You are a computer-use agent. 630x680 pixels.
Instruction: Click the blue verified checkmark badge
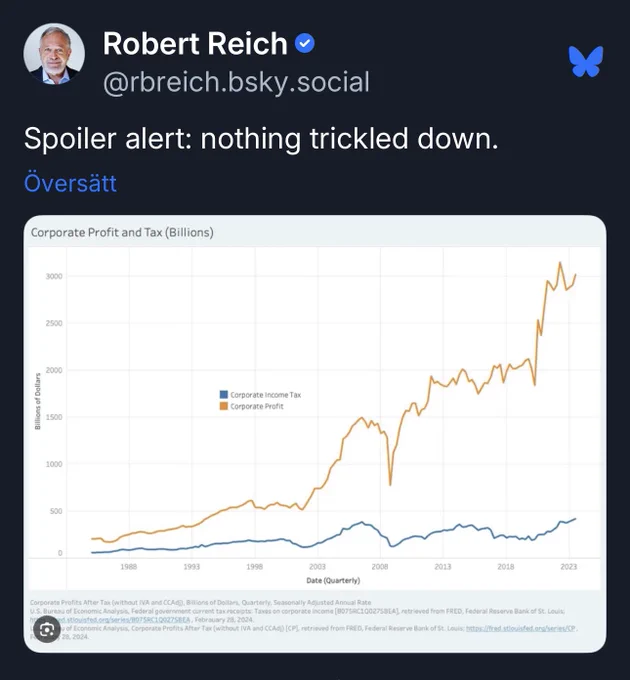(305, 43)
